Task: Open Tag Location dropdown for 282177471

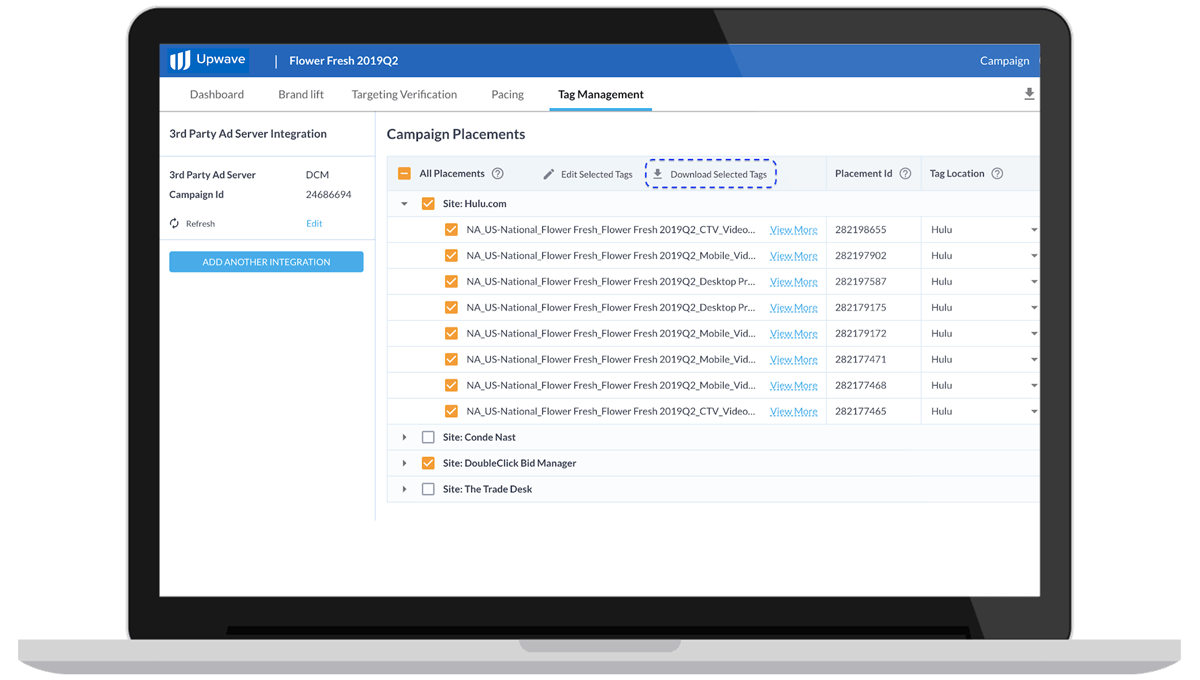Action: click(x=1033, y=360)
